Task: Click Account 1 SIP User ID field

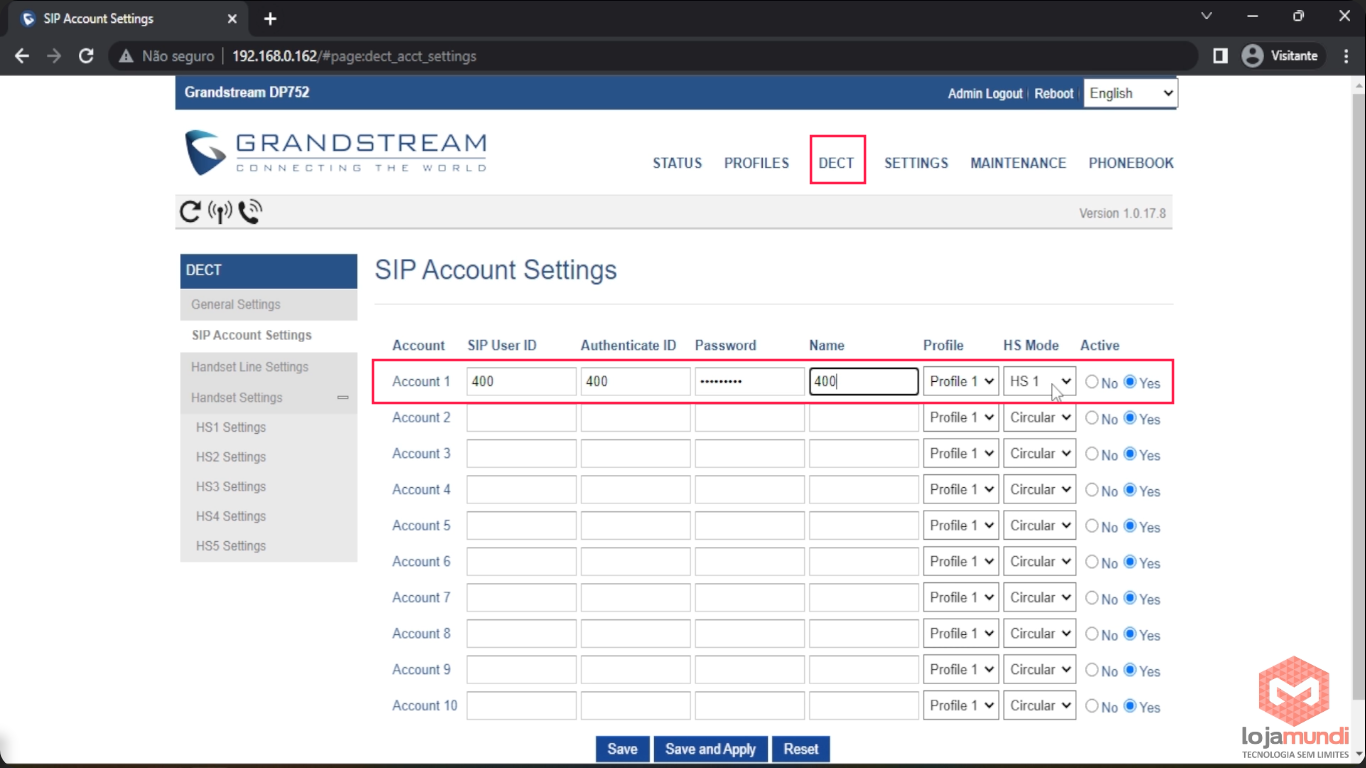Action: [521, 382]
